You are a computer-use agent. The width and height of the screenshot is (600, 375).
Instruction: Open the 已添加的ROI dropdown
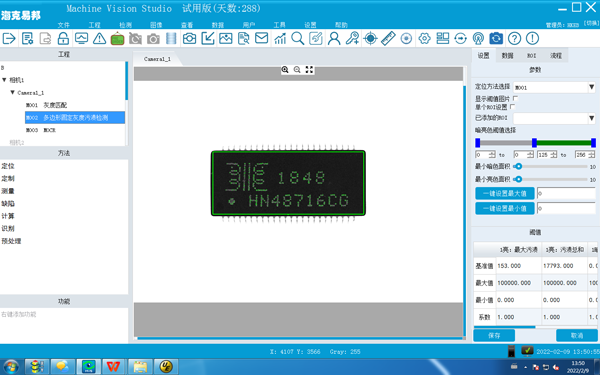click(554, 118)
